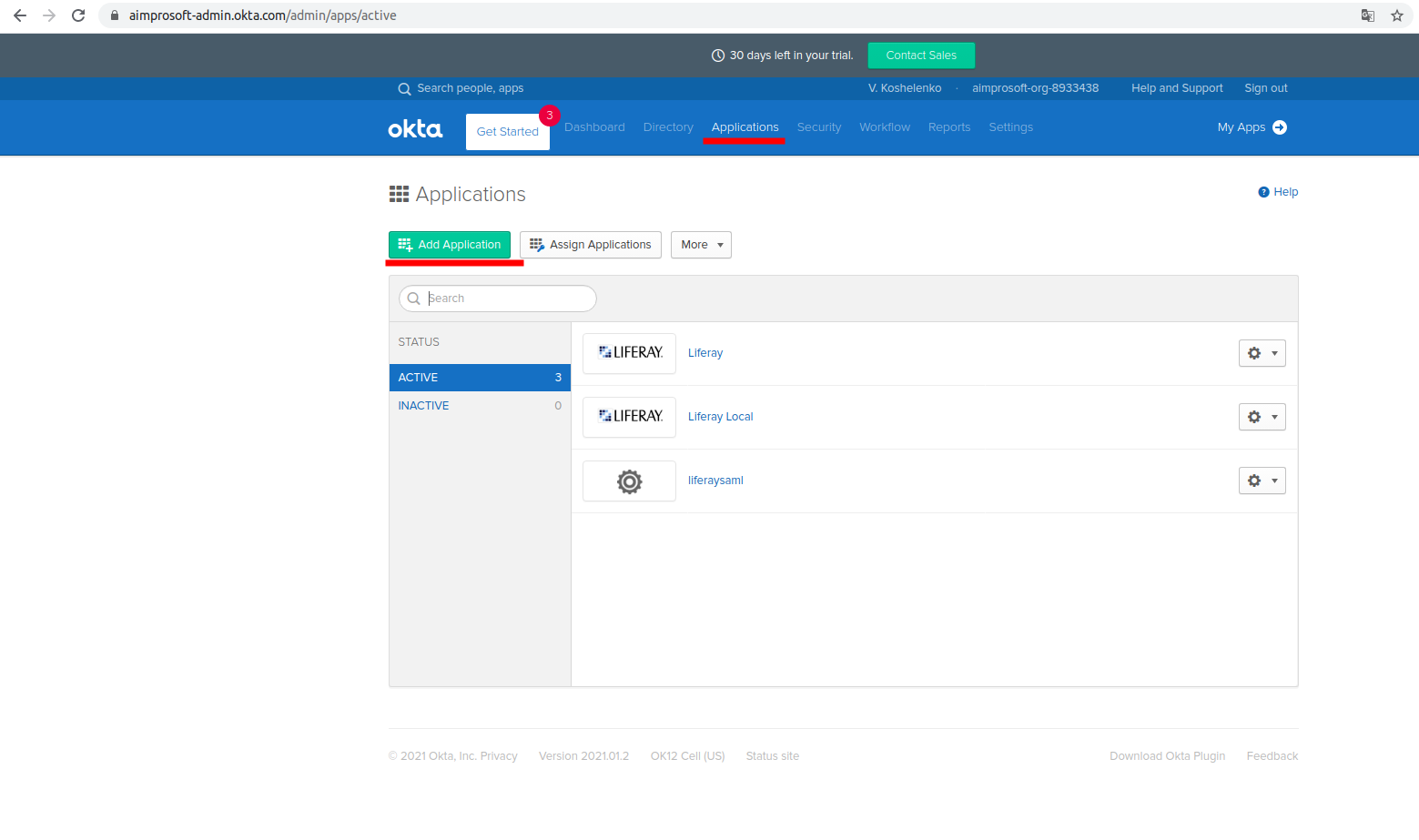Click the V. Koshelenko user name
1419x840 pixels.
[905, 88]
